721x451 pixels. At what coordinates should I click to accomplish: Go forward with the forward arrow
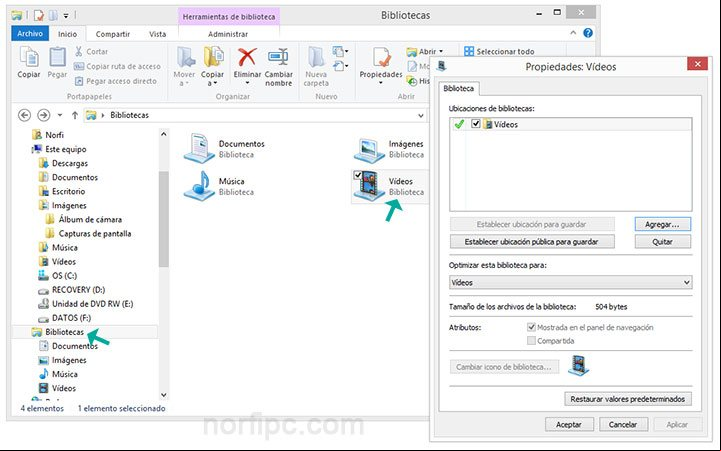(x=44, y=115)
